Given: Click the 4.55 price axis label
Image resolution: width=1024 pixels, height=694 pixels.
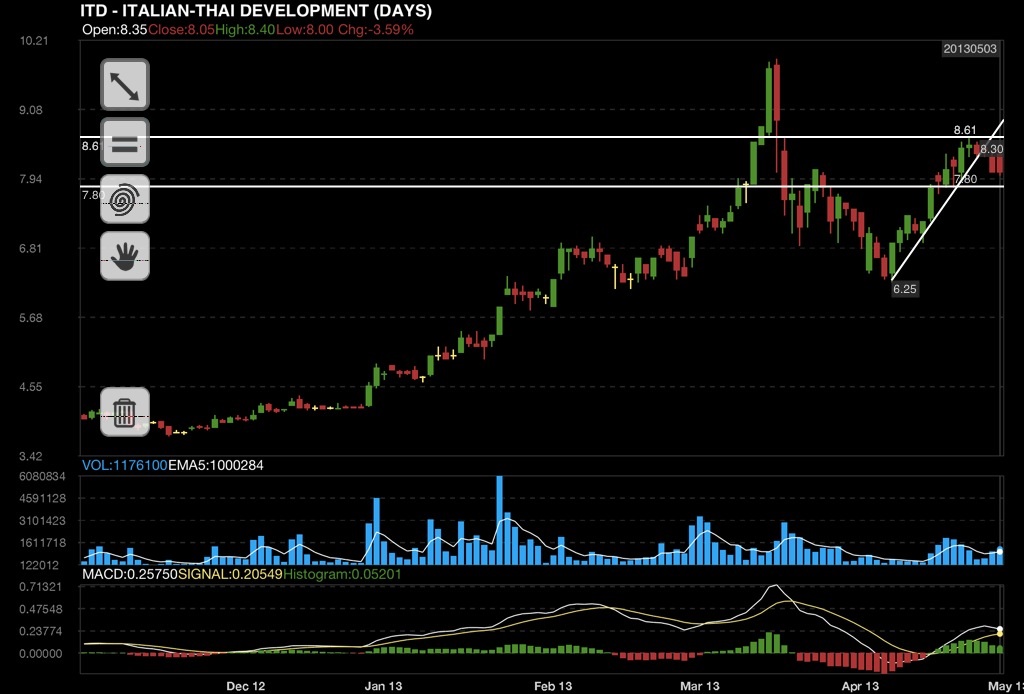Looking at the screenshot, I should [31, 386].
